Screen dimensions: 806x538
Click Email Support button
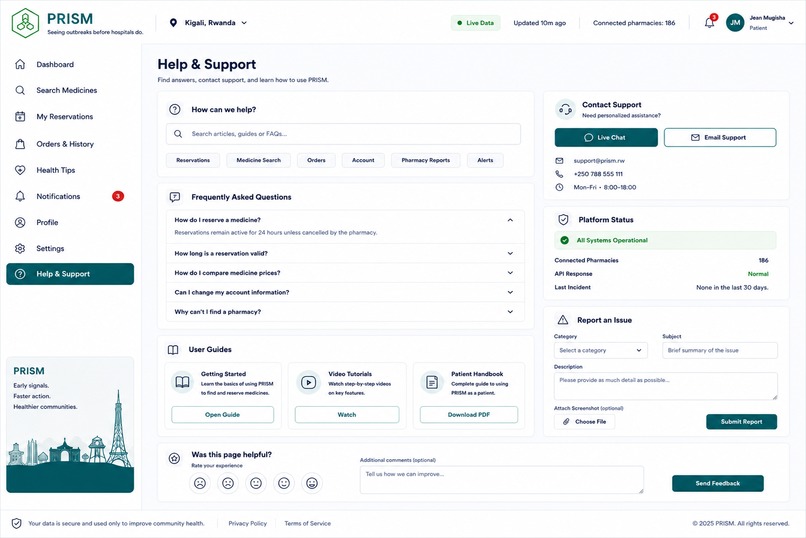point(720,138)
